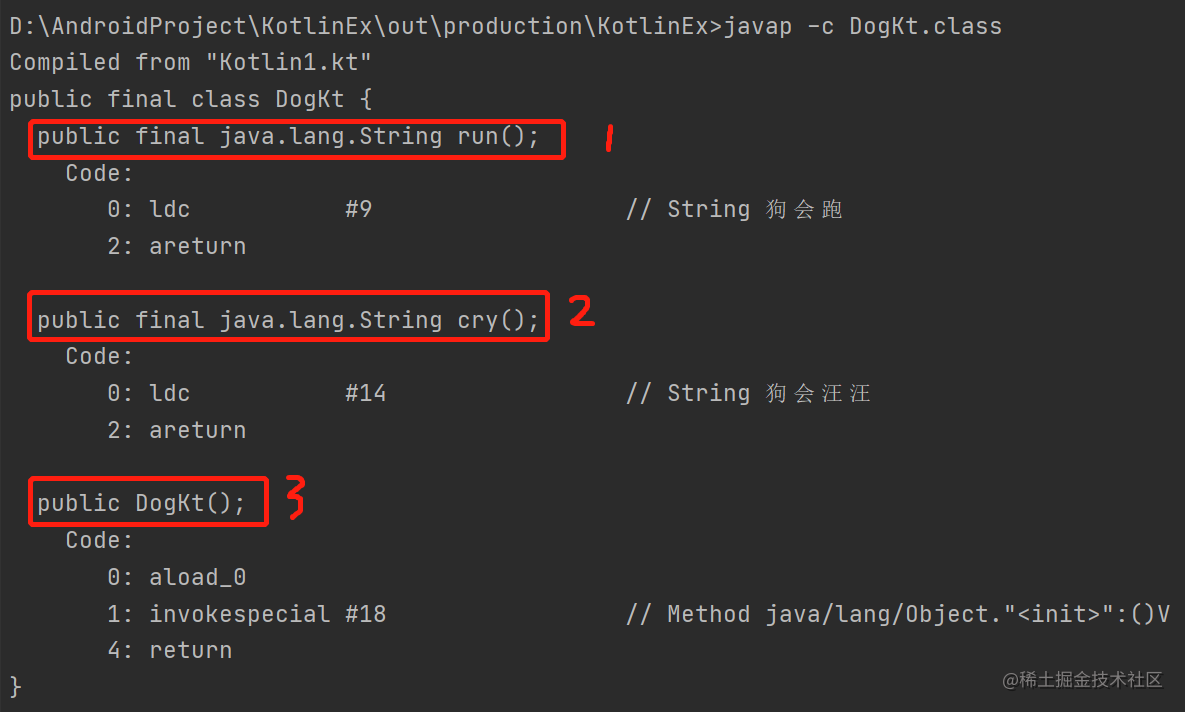
Task: Click the invokespecial #18 instruction
Action: click(246, 614)
